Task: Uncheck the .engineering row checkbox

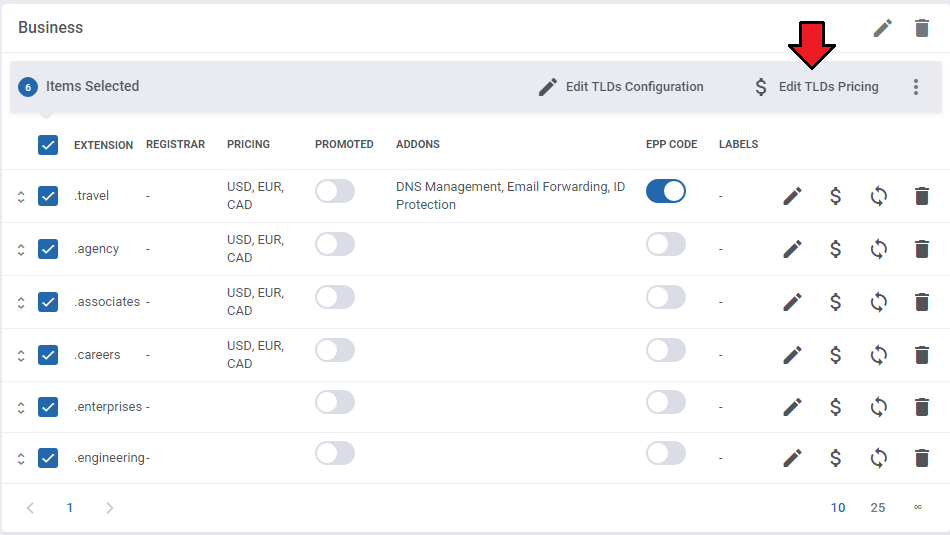Action: pyautogui.click(x=48, y=458)
